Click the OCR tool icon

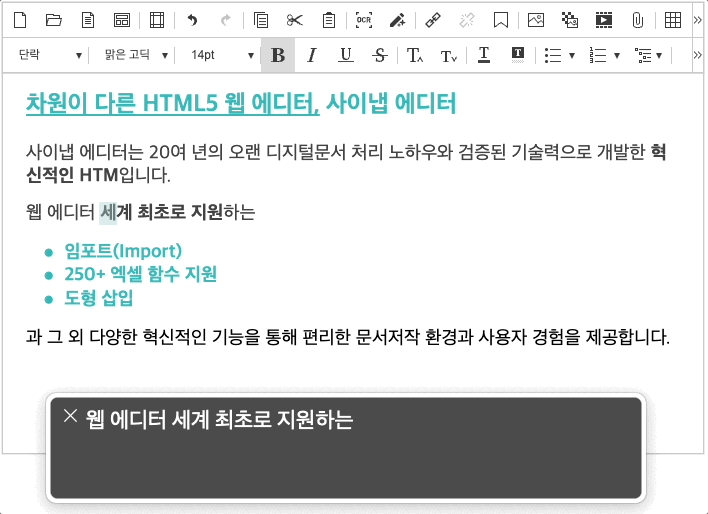tap(363, 19)
